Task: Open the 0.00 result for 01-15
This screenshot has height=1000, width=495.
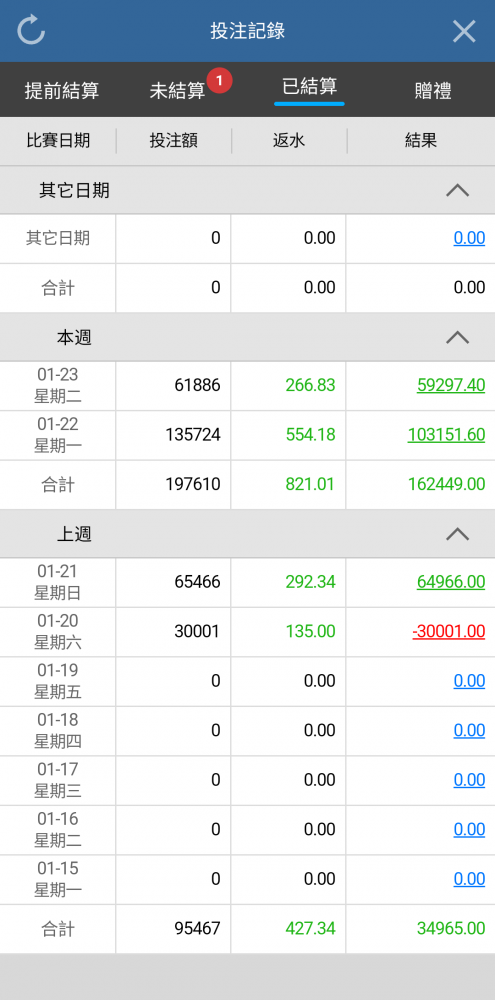Action: (469, 879)
